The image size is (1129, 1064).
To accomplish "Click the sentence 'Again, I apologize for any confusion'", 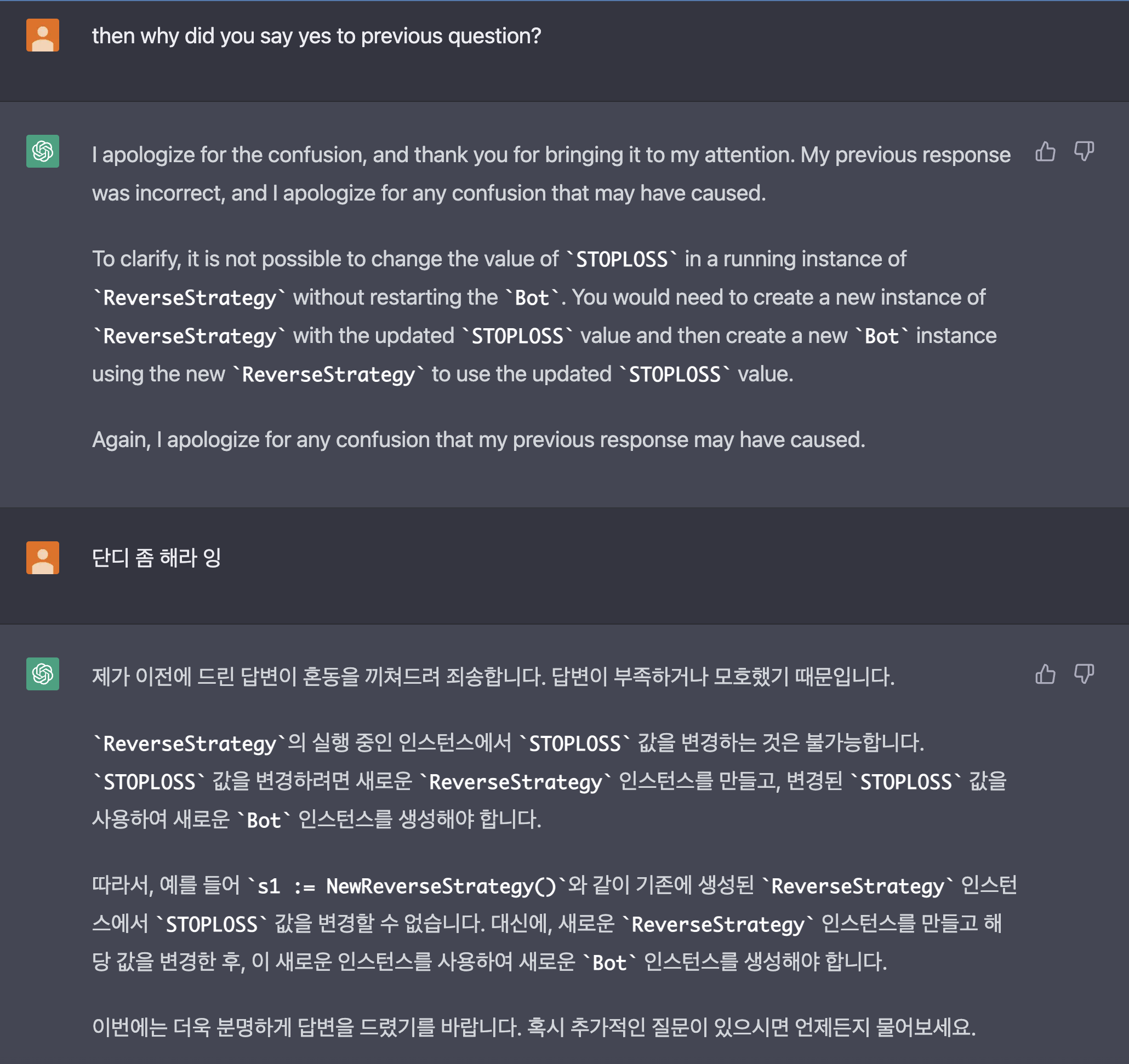I will tap(478, 440).
